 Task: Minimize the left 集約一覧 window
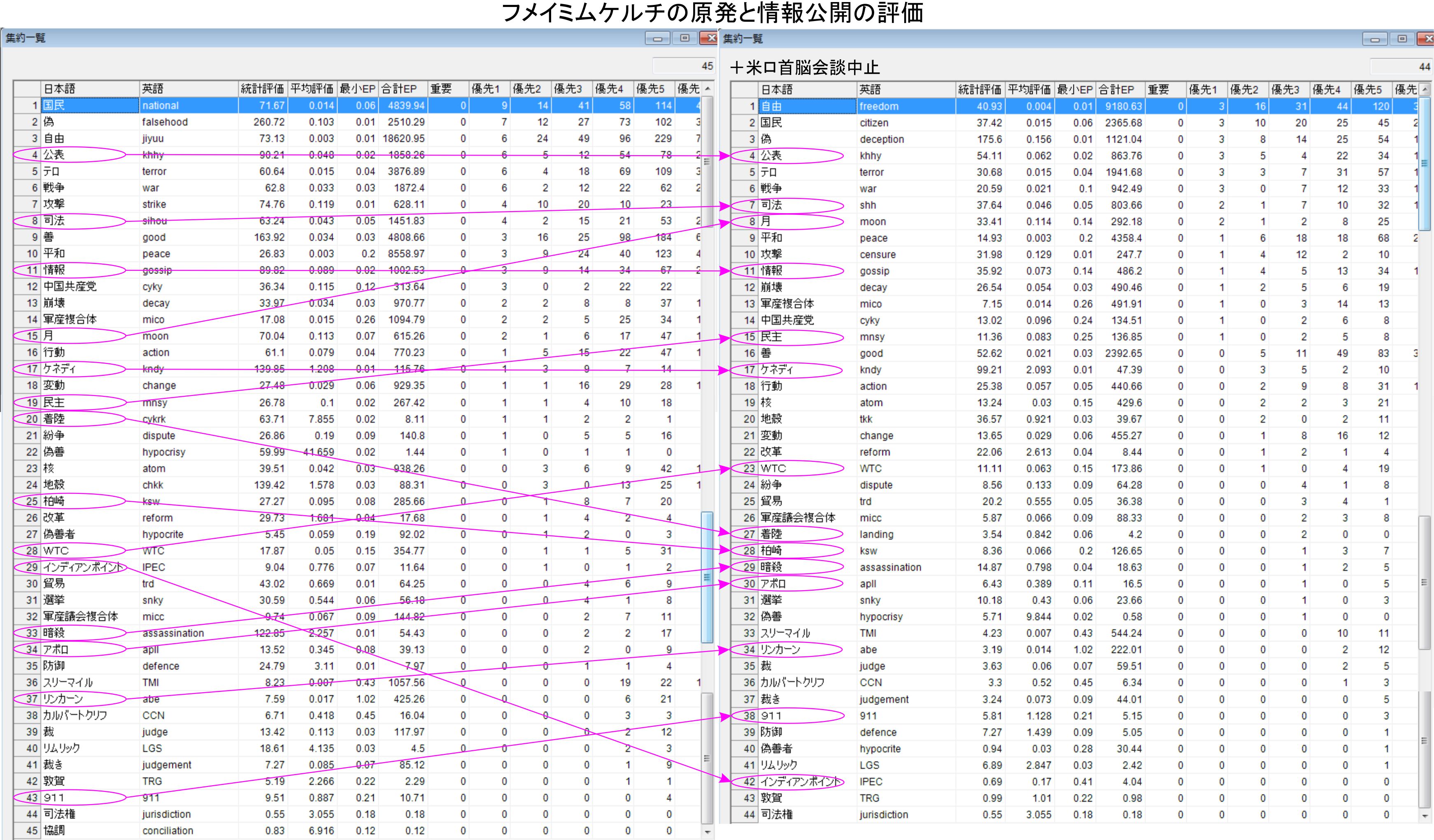[x=657, y=38]
